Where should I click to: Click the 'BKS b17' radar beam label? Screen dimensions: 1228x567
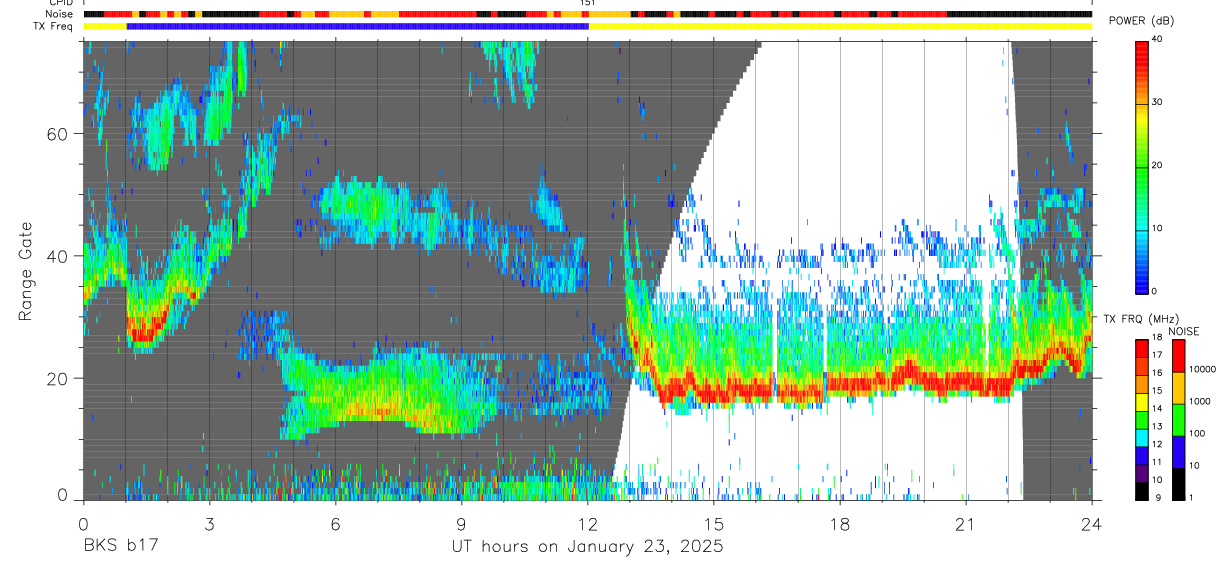pyautogui.click(x=120, y=547)
